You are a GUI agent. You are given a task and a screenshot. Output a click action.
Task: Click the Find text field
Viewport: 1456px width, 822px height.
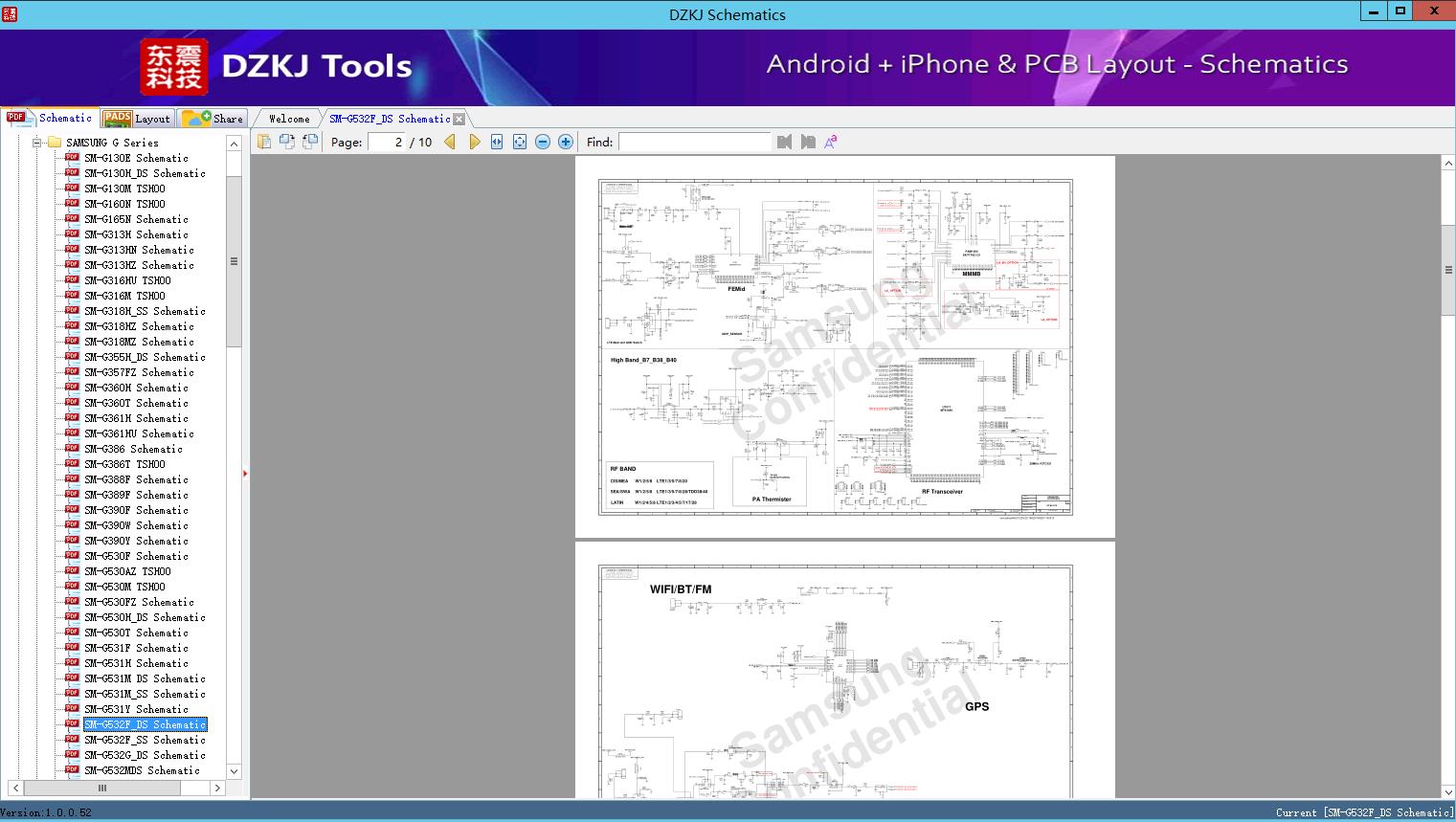click(694, 142)
